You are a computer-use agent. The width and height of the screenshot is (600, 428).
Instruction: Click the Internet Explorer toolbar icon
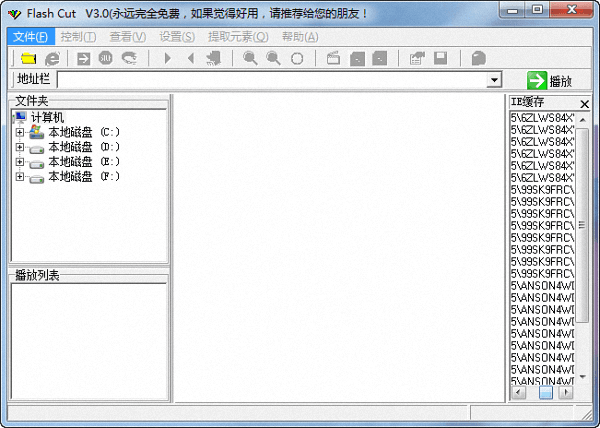coord(52,59)
